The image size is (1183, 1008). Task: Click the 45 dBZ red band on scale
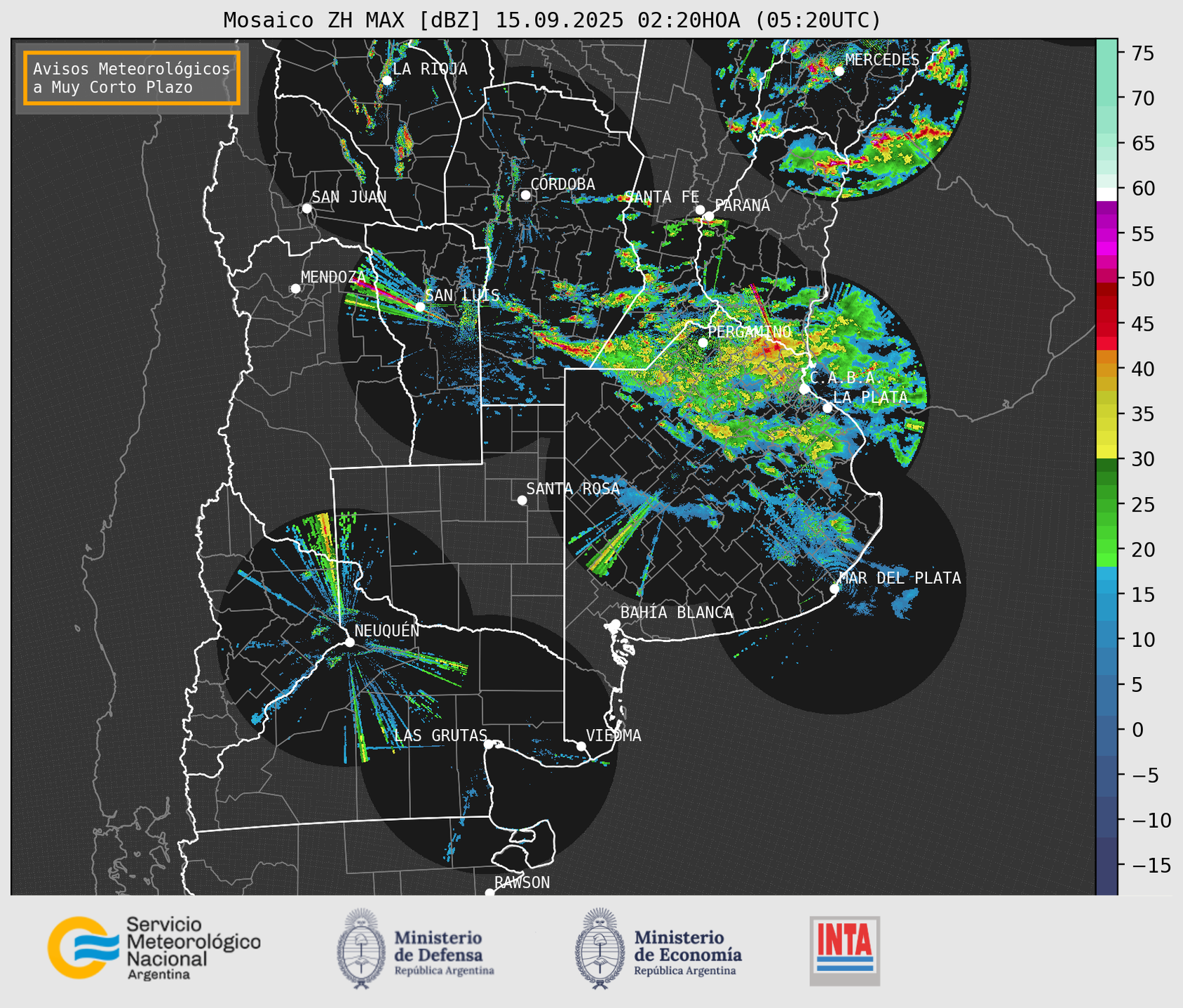(1107, 324)
